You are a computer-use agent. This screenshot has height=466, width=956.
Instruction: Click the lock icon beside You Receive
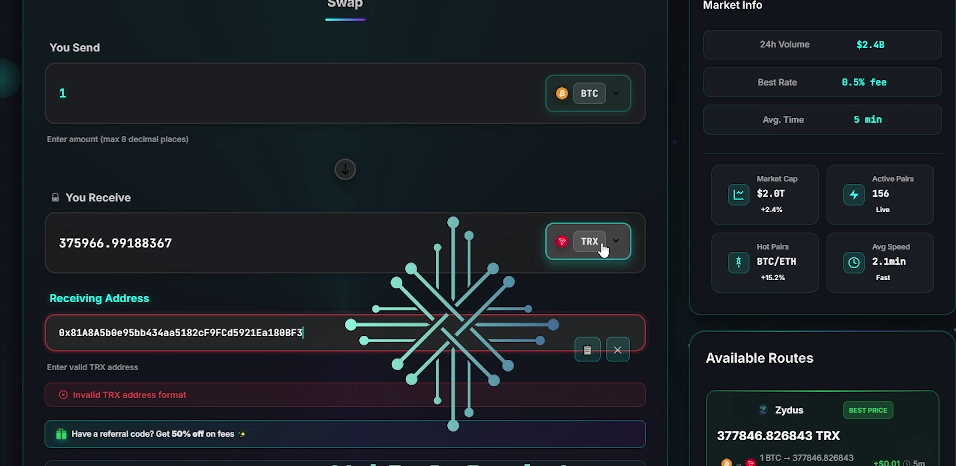(55, 198)
